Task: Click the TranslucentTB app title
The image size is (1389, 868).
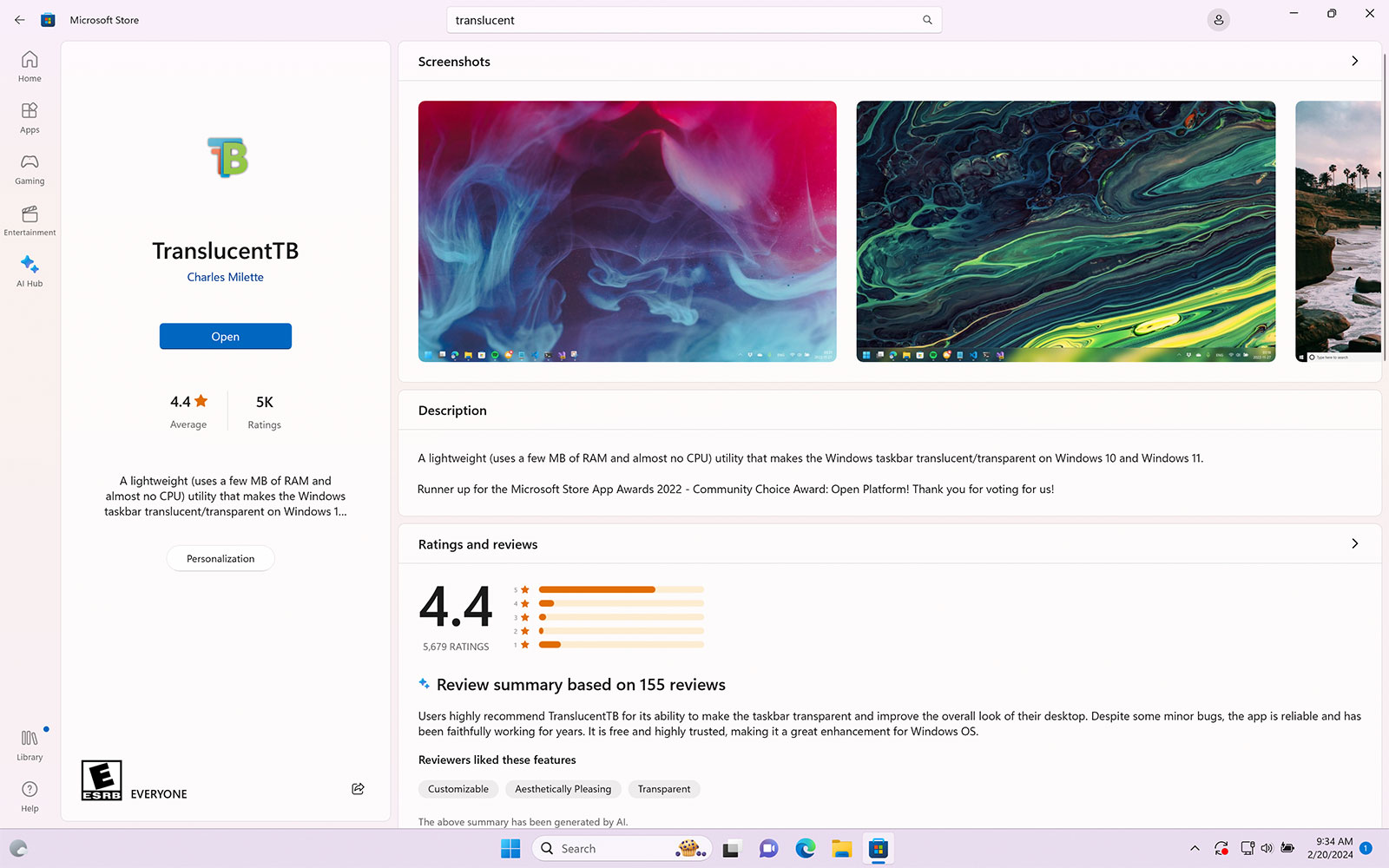Action: (226, 250)
